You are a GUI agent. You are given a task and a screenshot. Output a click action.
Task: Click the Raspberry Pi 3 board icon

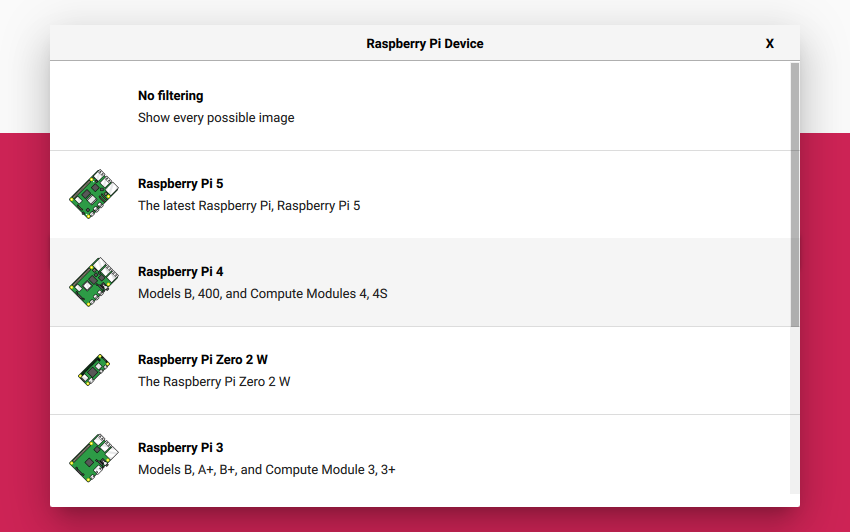click(x=93, y=458)
